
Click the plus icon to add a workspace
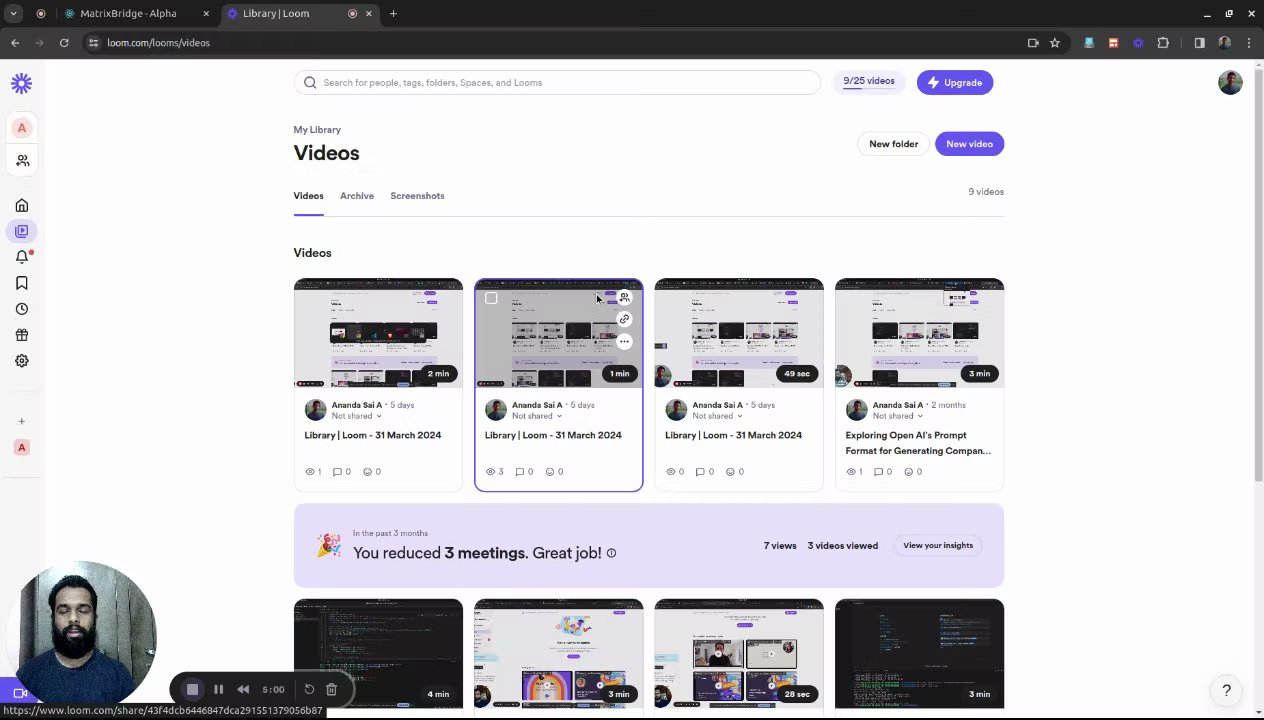(22, 421)
